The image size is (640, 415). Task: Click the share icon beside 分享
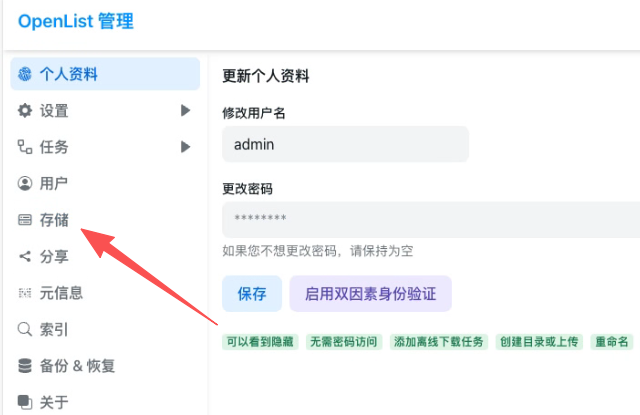25,256
